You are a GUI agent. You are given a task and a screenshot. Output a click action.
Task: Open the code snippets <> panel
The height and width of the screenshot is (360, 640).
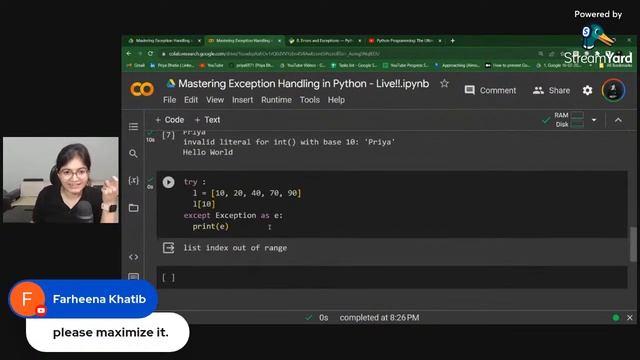133,257
